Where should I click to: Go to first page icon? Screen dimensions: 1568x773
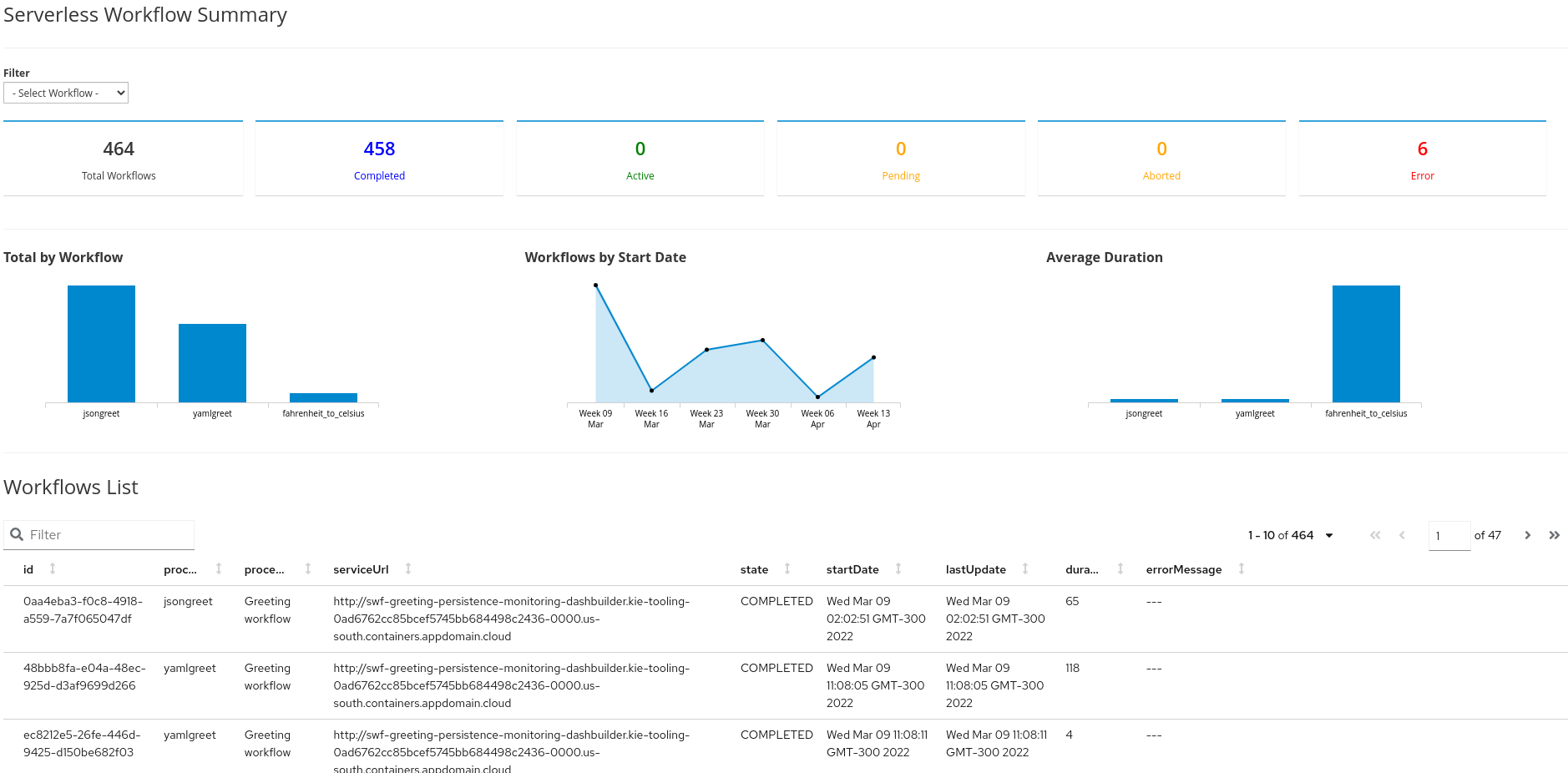coord(1375,535)
